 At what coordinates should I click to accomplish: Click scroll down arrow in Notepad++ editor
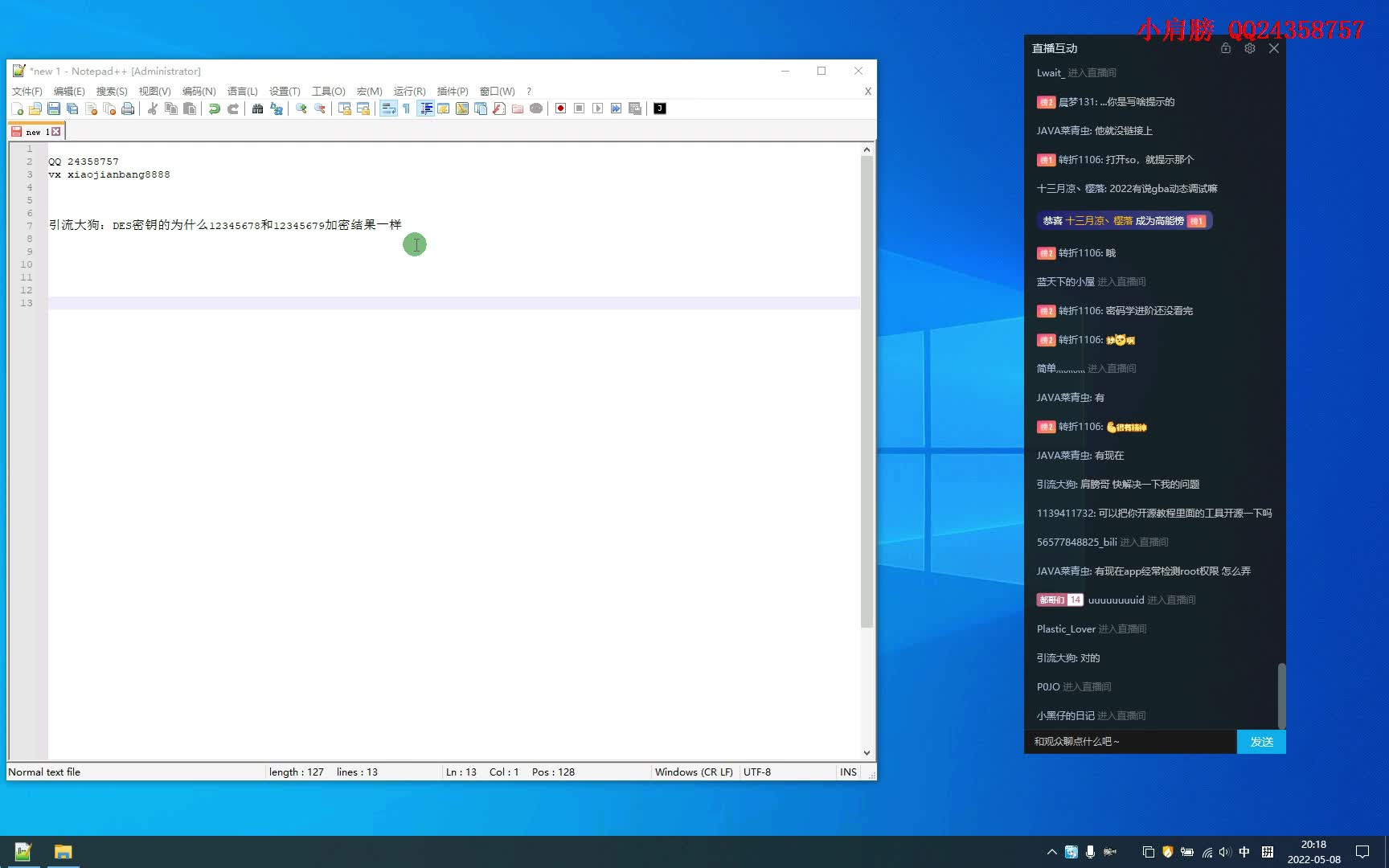coord(867,752)
